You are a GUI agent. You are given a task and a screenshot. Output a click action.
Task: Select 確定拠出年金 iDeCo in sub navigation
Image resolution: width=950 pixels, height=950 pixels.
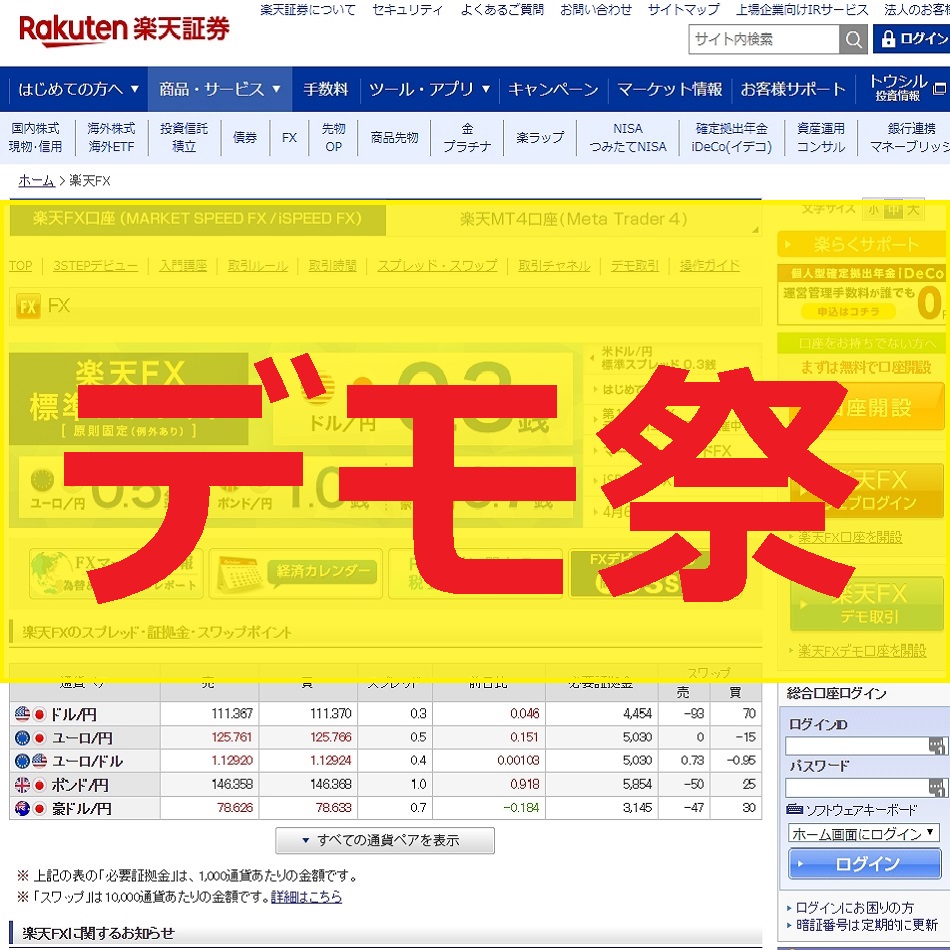point(731,138)
